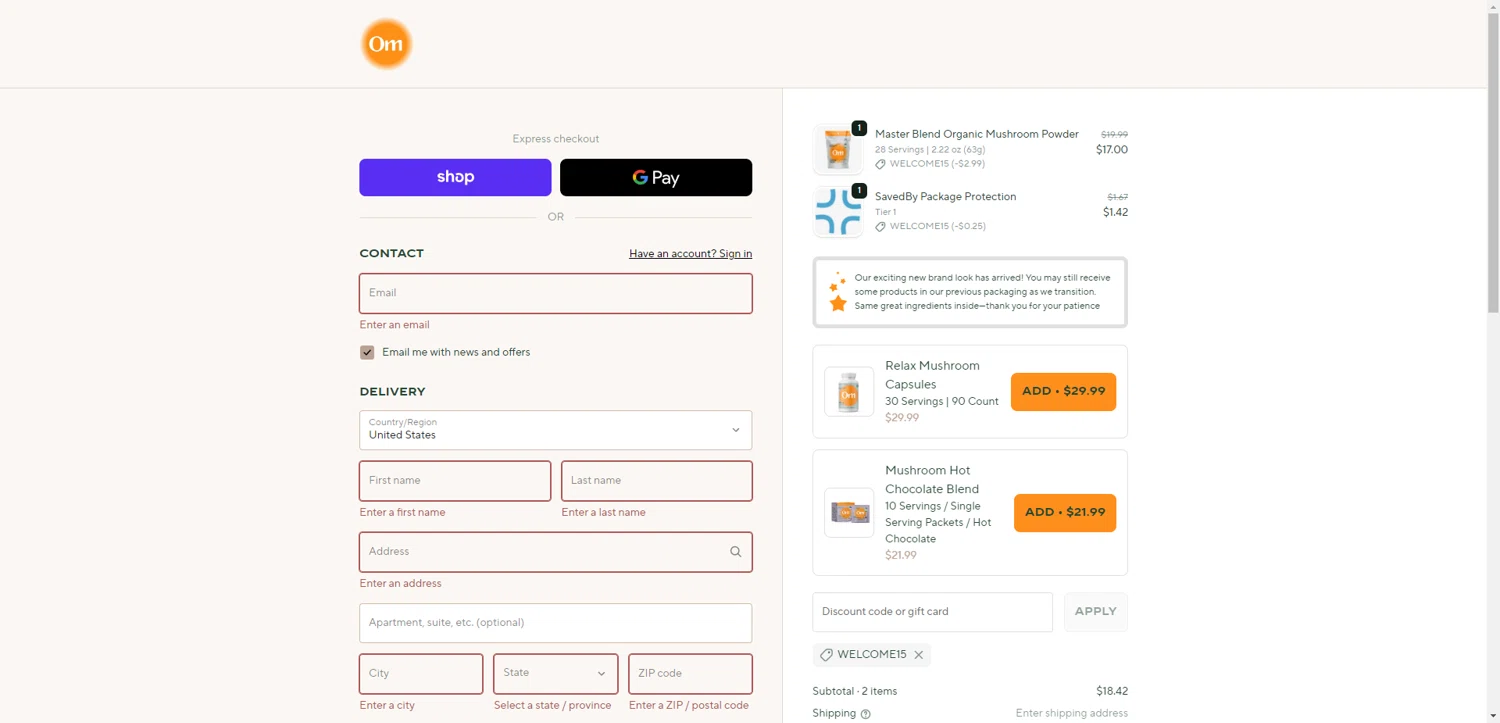The width and height of the screenshot is (1500, 723).
Task: Click the Enter shipping address text
Action: (x=1072, y=714)
